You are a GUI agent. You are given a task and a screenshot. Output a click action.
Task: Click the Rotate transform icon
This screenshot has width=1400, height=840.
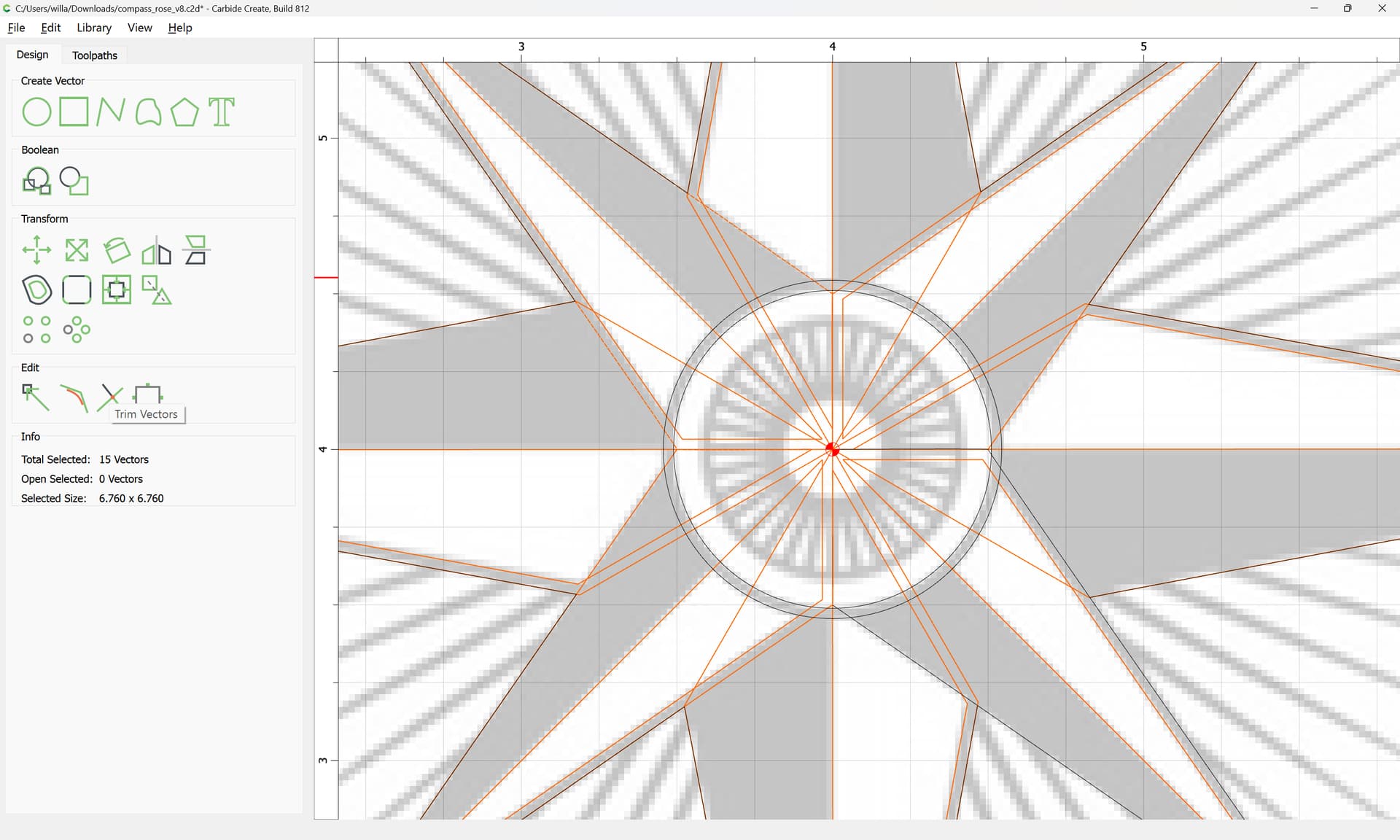(117, 250)
